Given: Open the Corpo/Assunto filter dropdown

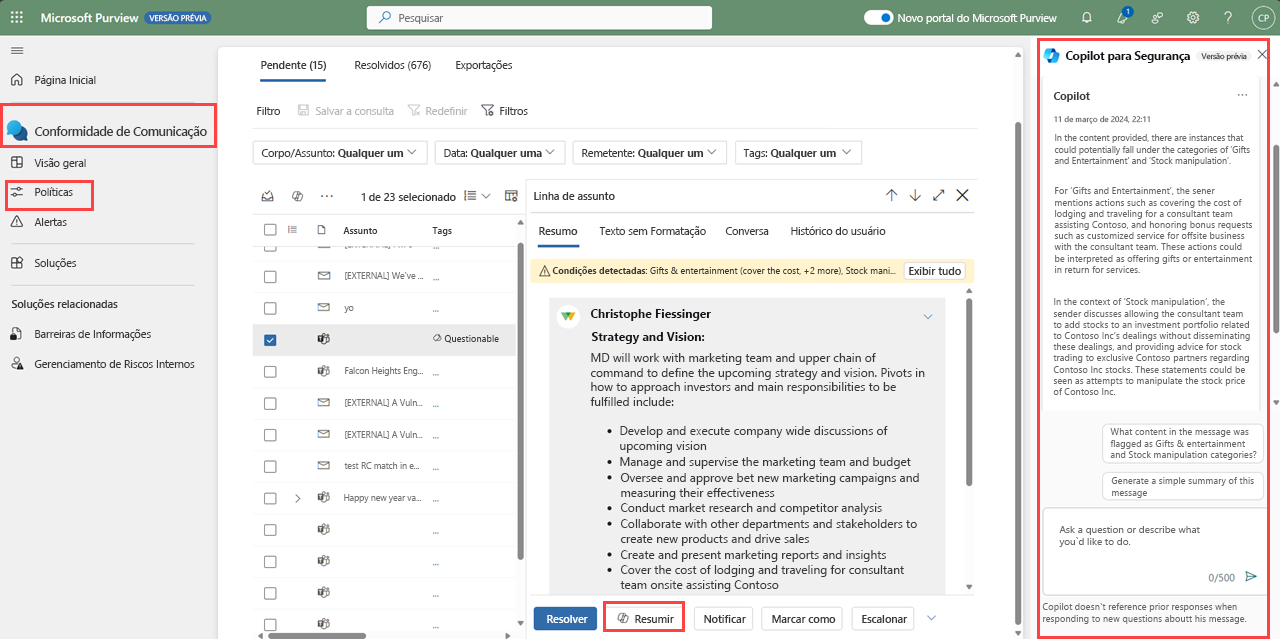Looking at the screenshot, I should point(340,153).
